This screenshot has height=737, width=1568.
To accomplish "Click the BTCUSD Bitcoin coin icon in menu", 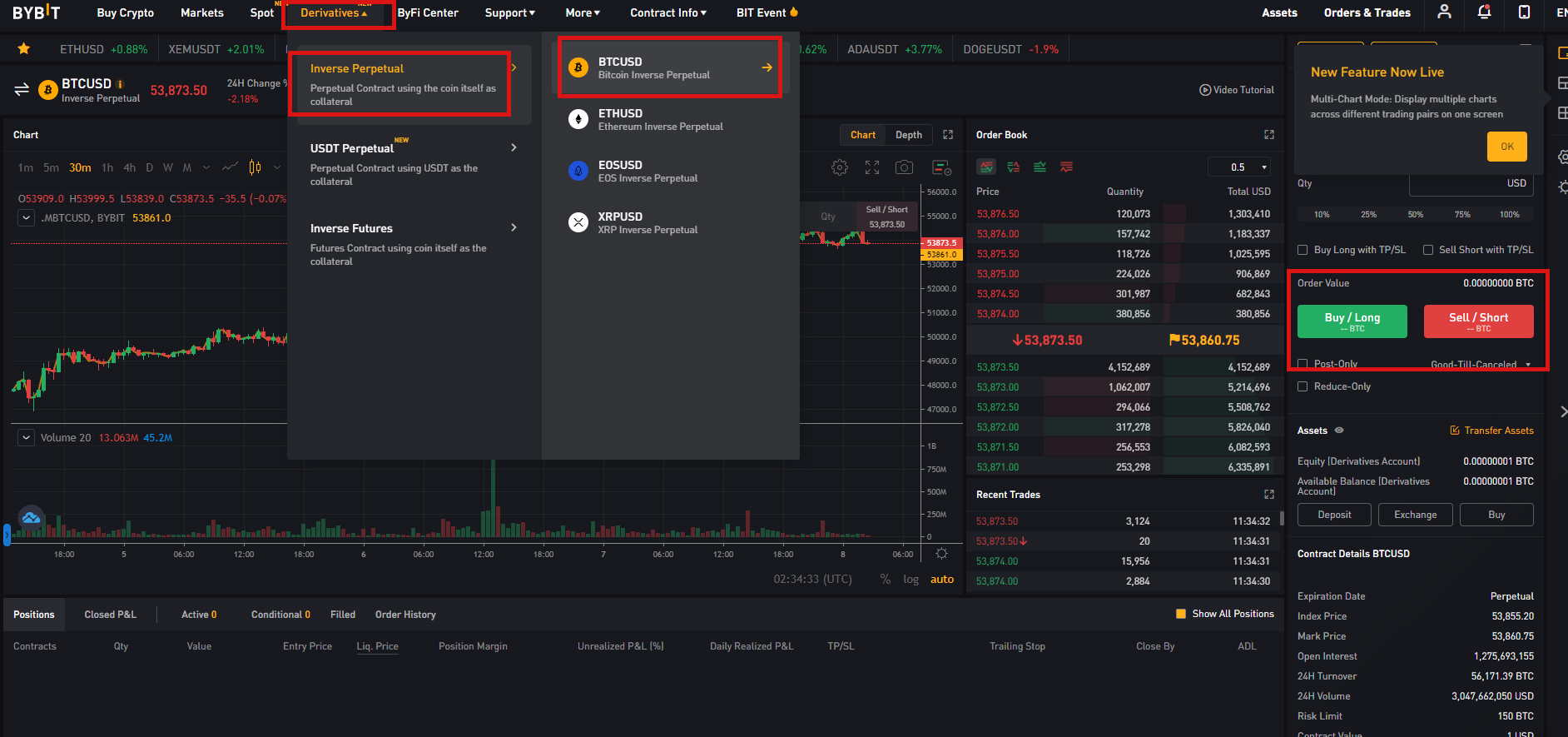I will tap(578, 67).
